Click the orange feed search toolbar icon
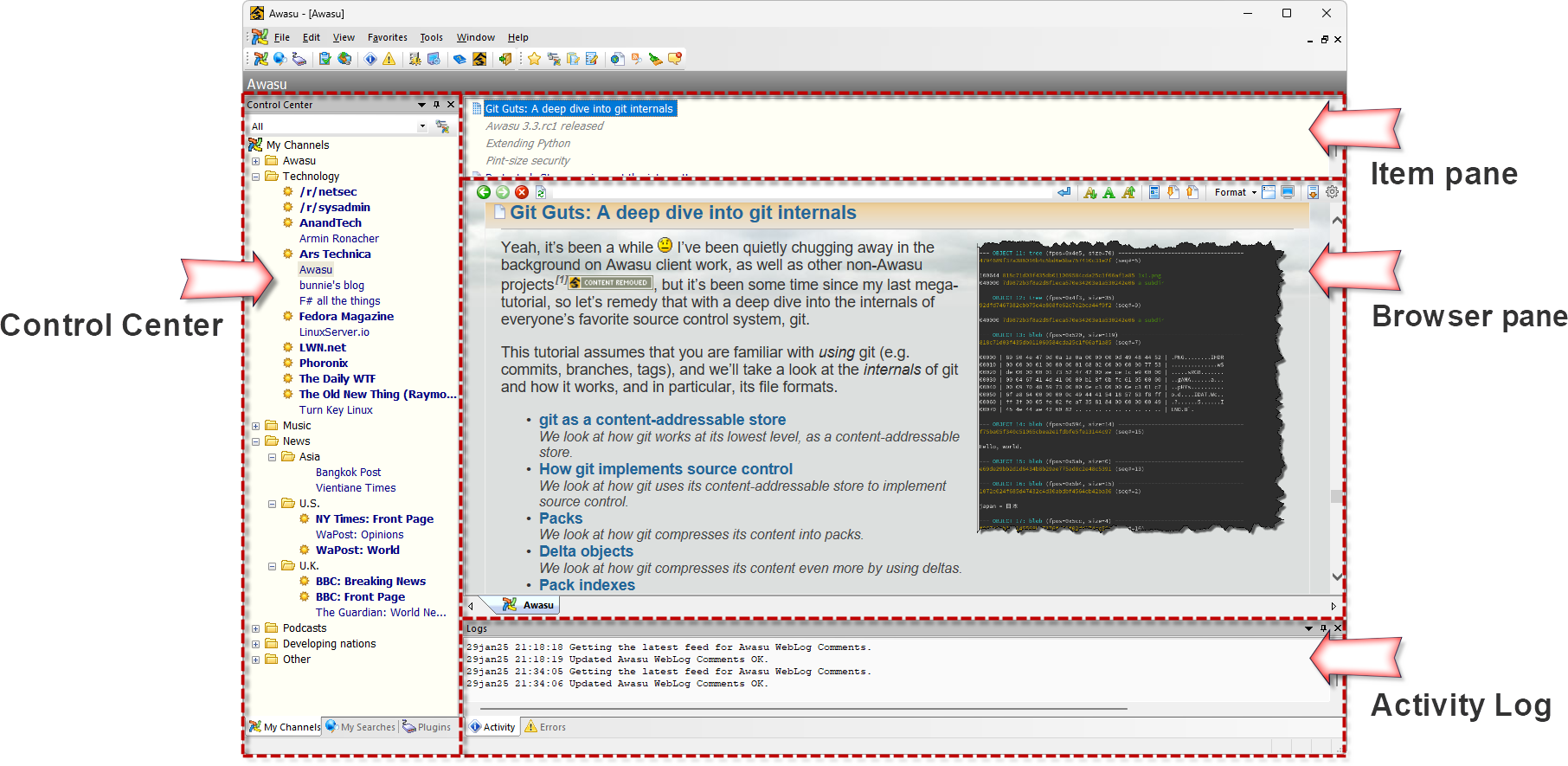 637,59
